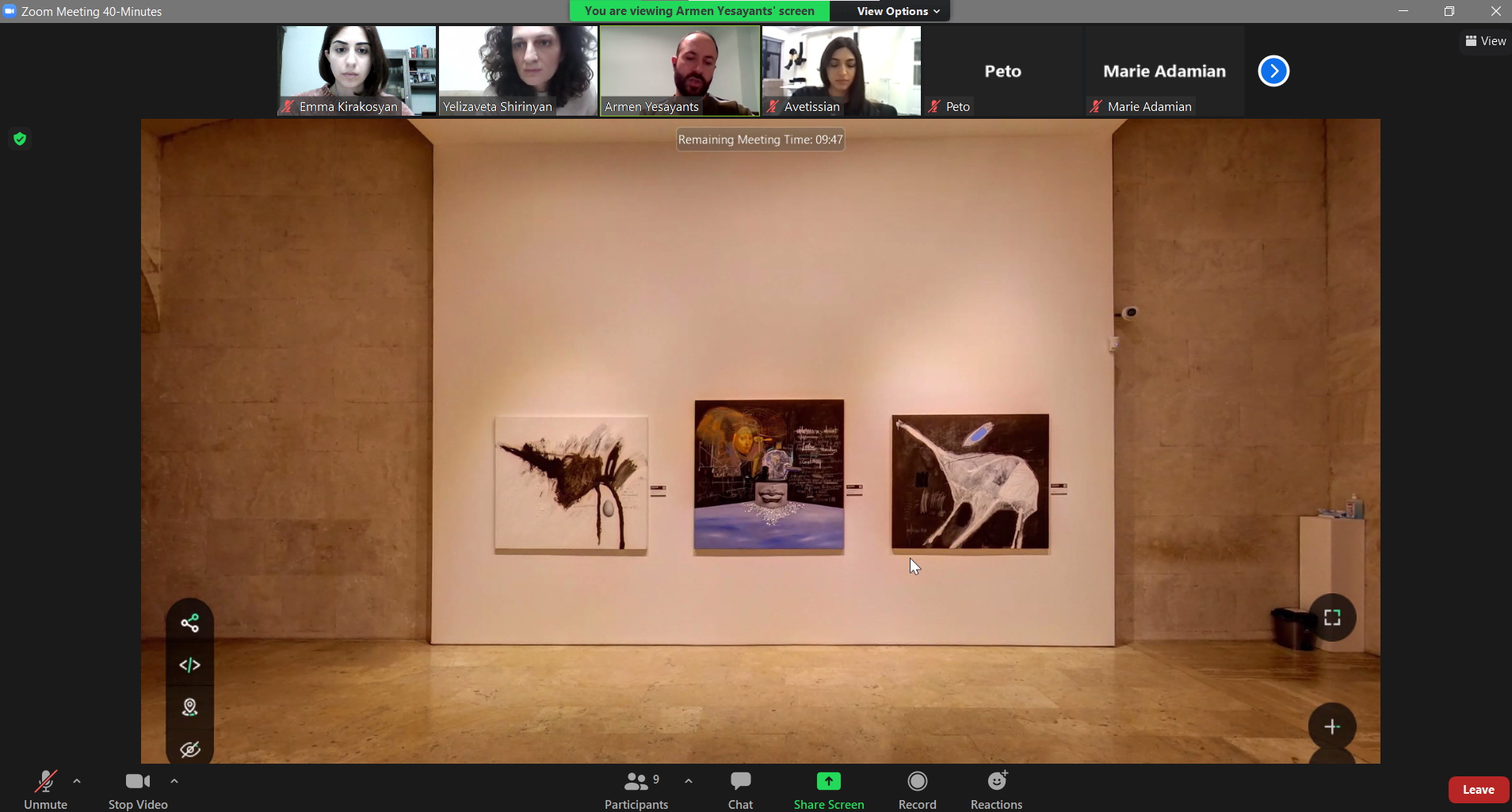Expand the arrow next to Participants

[689, 781]
